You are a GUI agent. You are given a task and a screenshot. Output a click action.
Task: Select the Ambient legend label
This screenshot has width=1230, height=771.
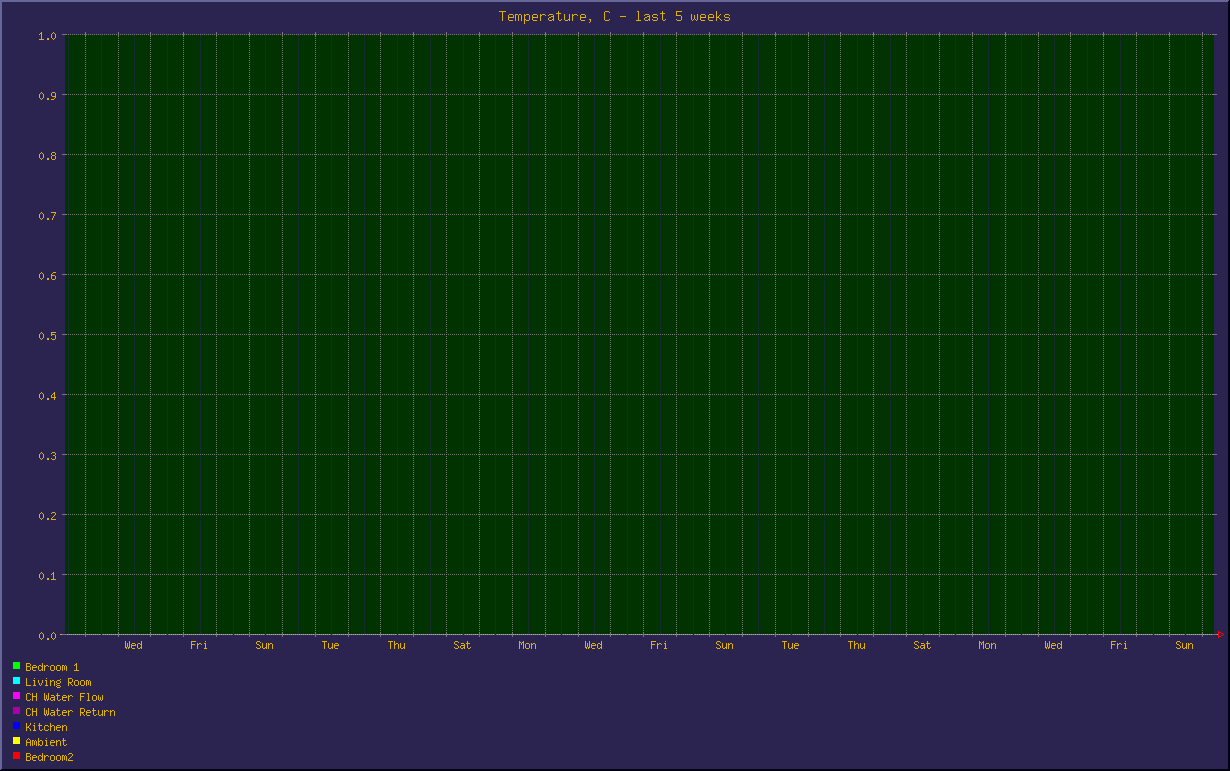coord(46,742)
